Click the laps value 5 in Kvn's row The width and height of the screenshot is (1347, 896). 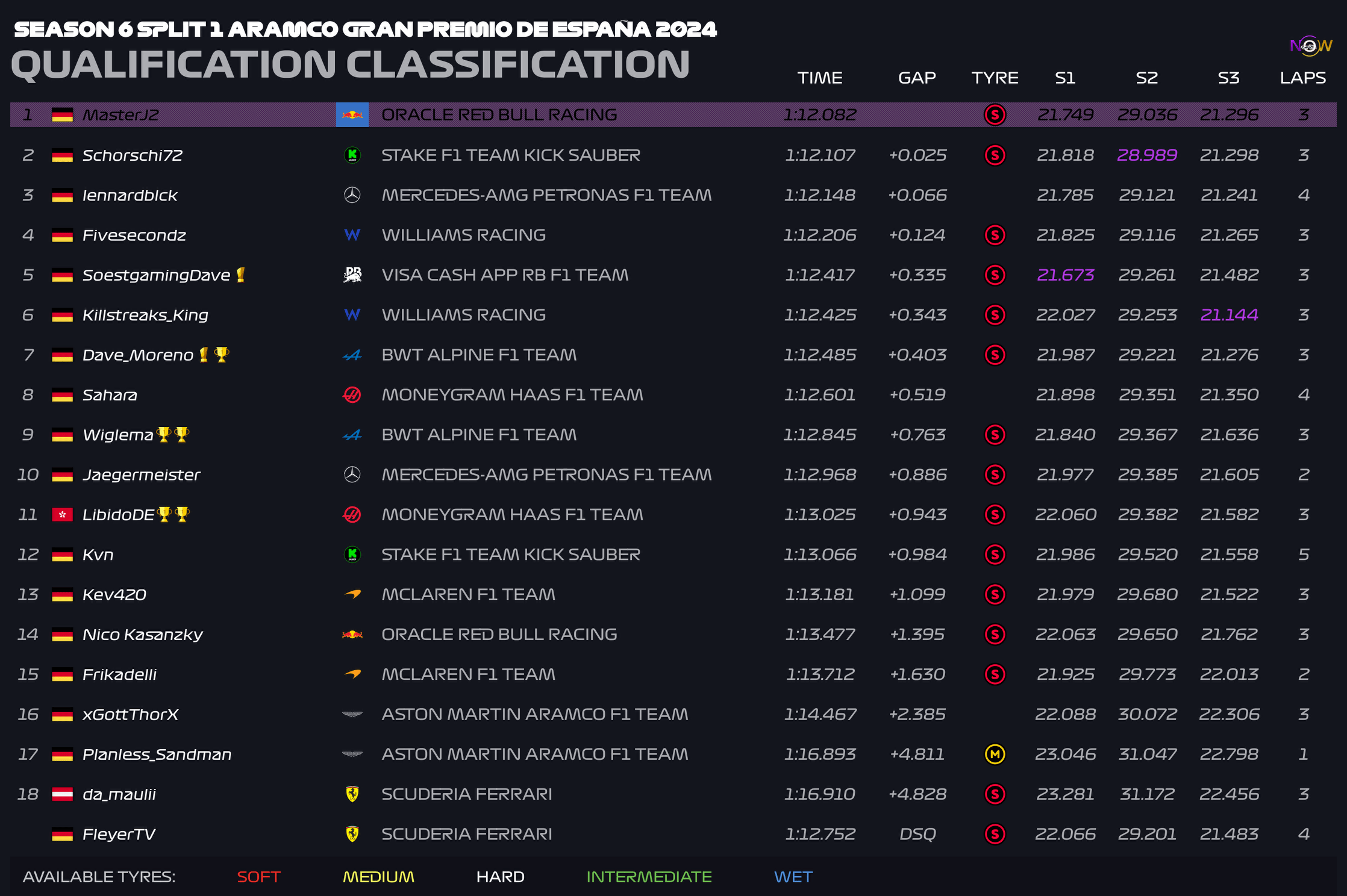[1304, 554]
